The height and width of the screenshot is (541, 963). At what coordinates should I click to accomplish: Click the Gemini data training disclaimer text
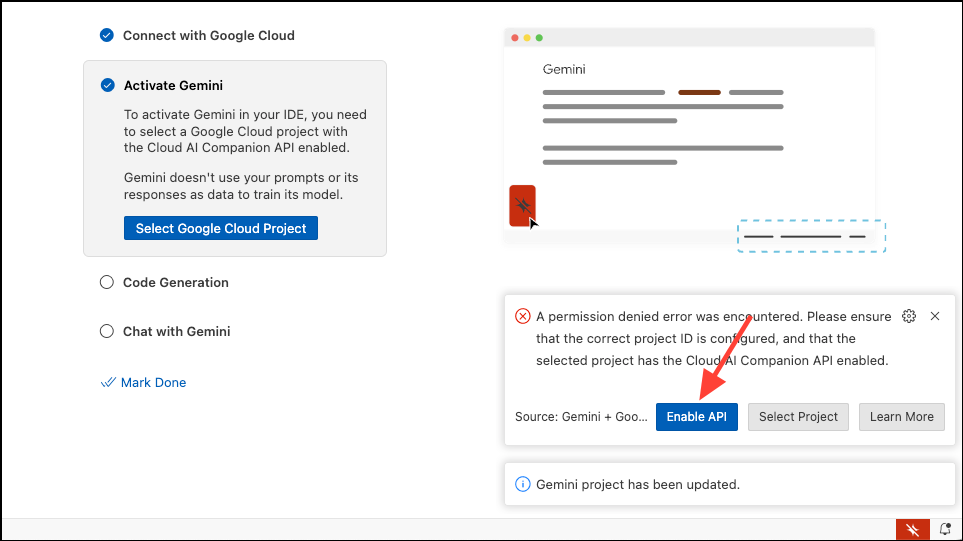(x=241, y=186)
